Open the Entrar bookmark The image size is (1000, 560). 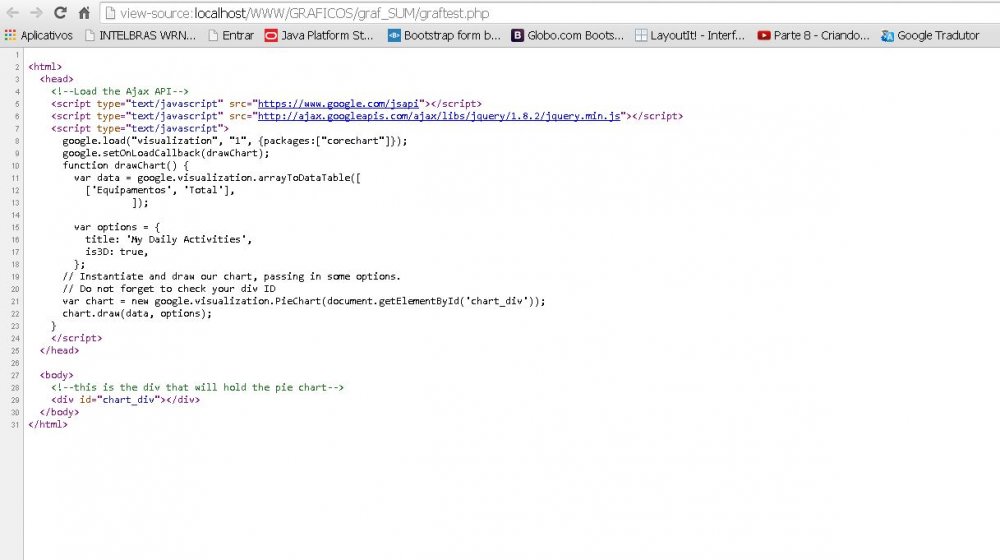coord(230,35)
